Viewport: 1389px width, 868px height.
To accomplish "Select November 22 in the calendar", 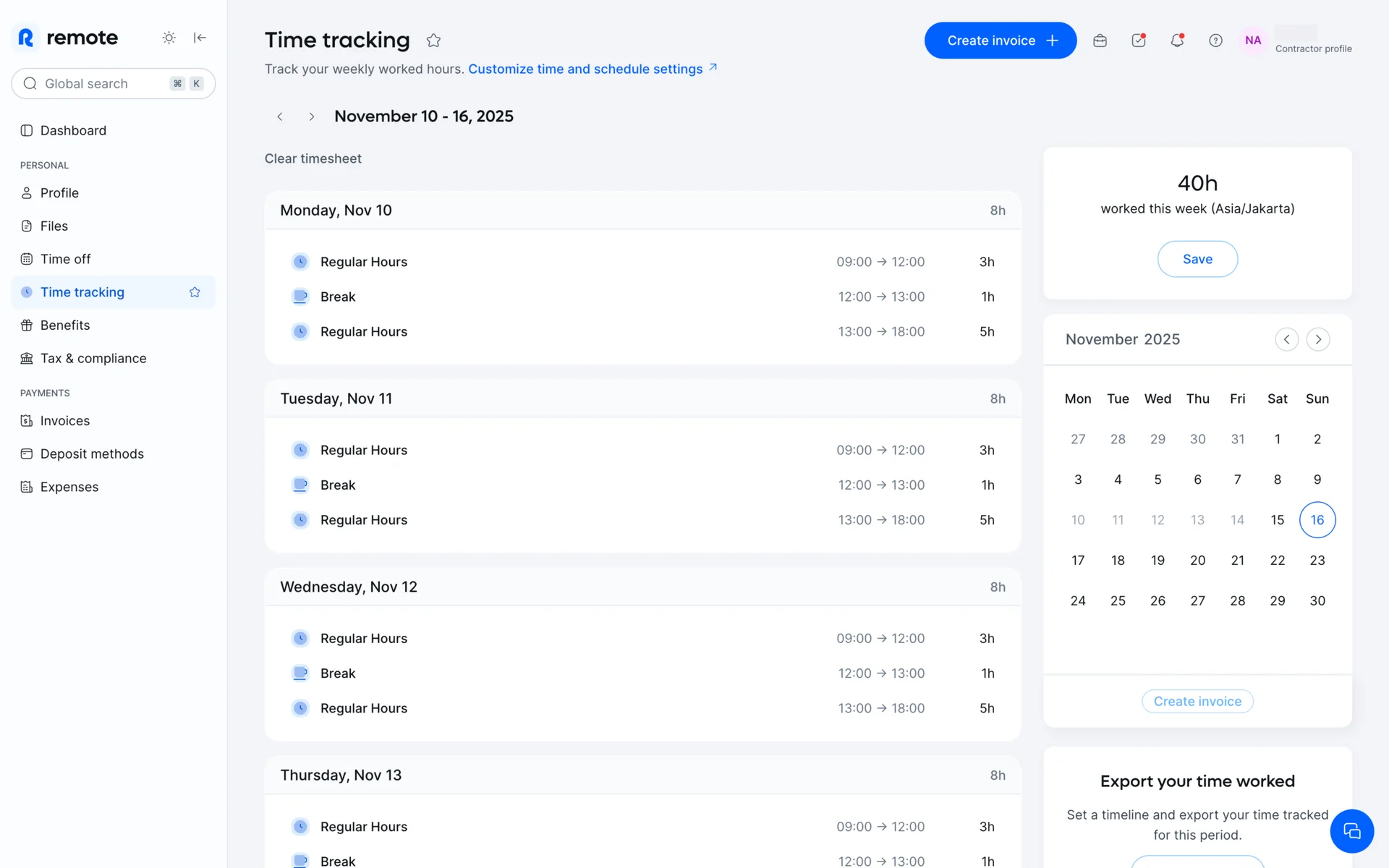I will (x=1277, y=561).
